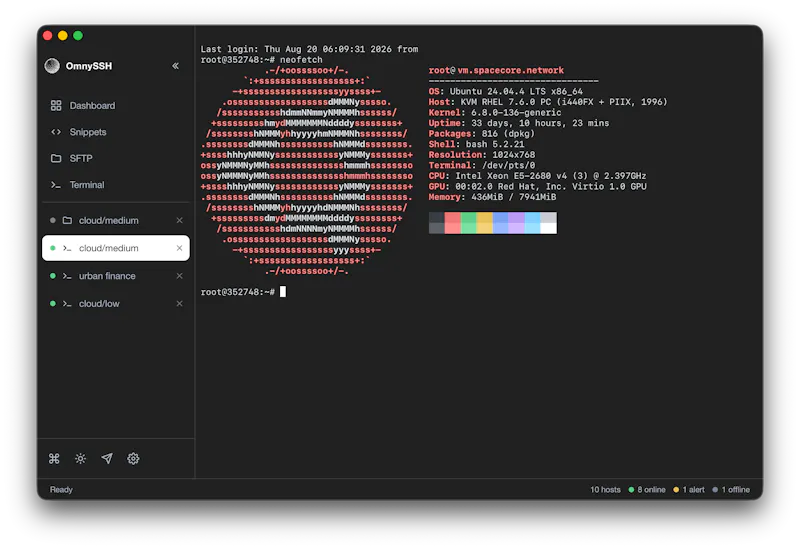This screenshot has width=800, height=549.
Task: Click the yellow color block in neofetch palette
Action: pyautogui.click(x=485, y=223)
